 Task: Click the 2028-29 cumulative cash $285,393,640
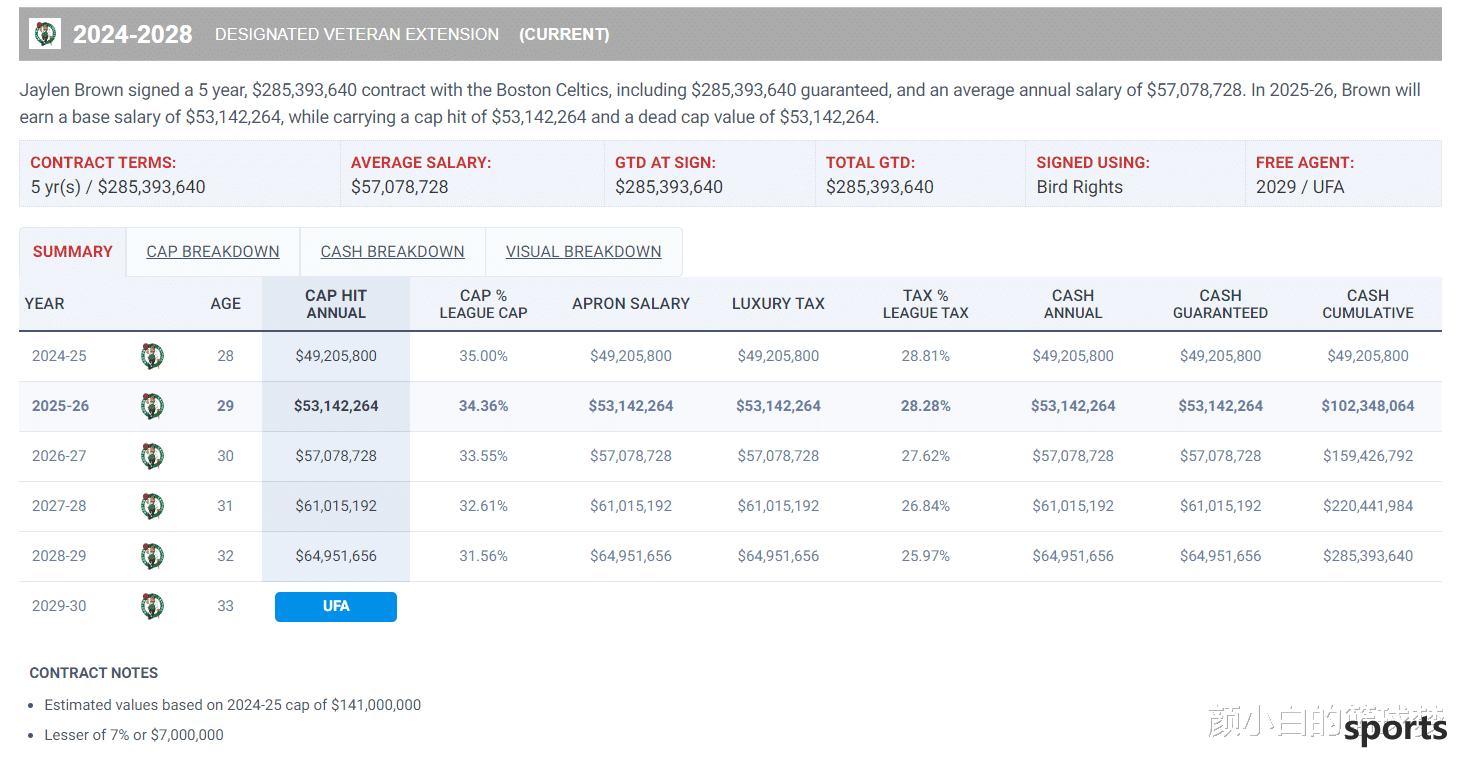[x=1368, y=556]
